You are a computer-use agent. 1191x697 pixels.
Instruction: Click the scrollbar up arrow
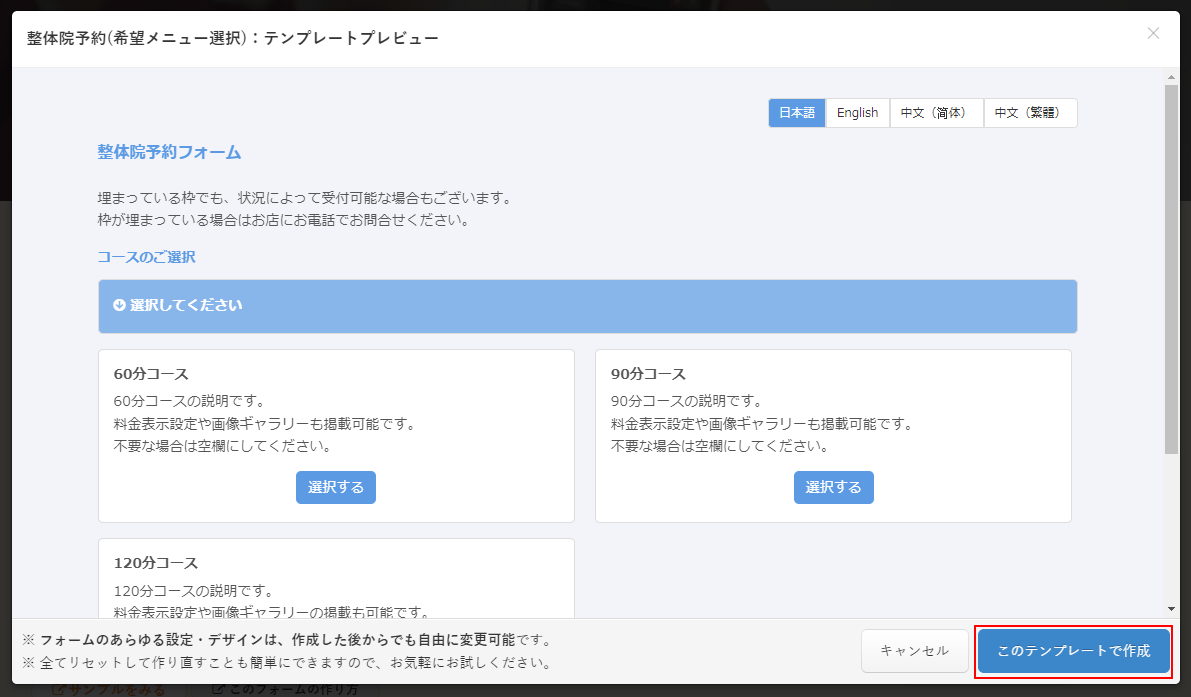click(1171, 77)
